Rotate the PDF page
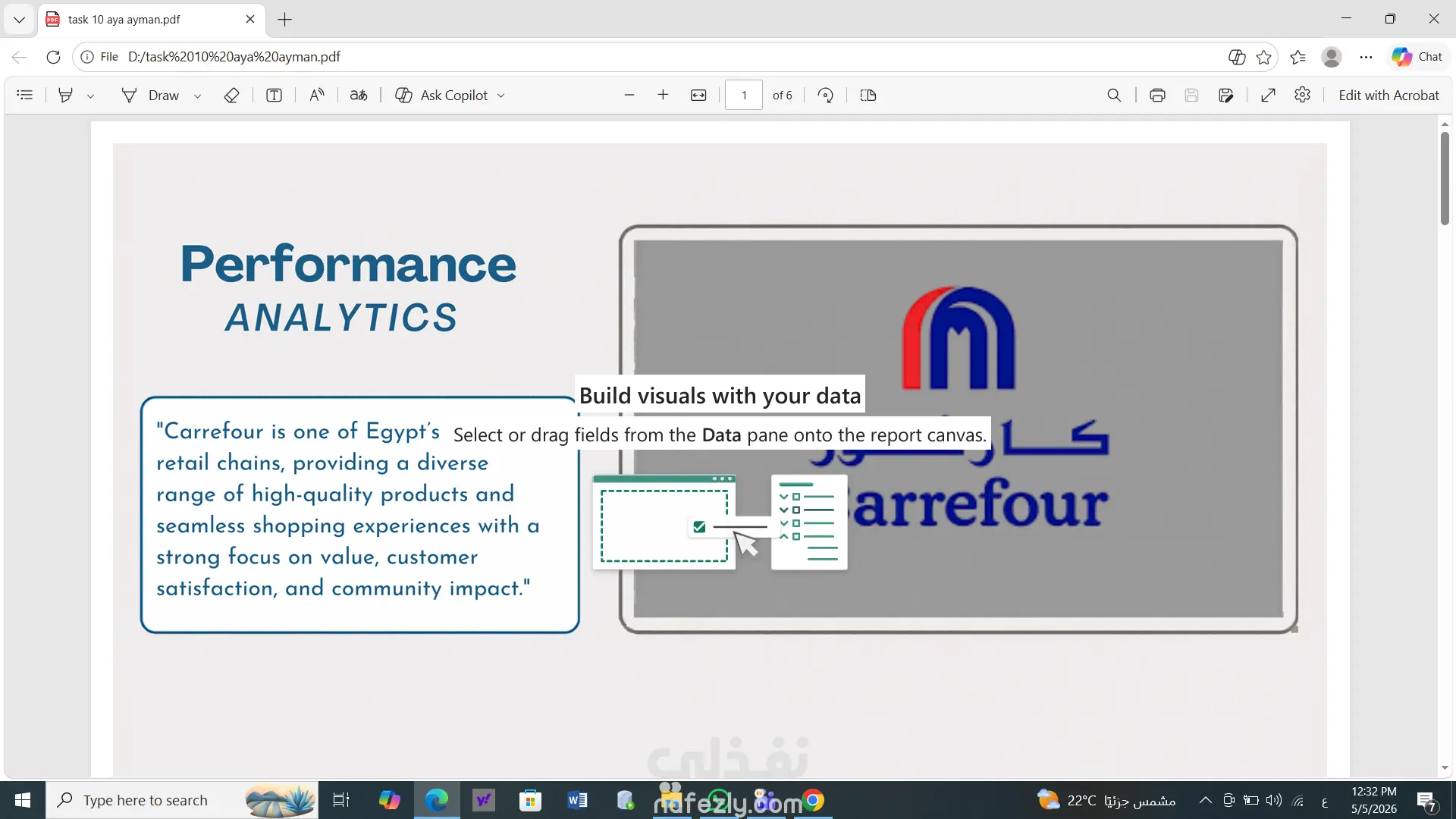 point(826,96)
